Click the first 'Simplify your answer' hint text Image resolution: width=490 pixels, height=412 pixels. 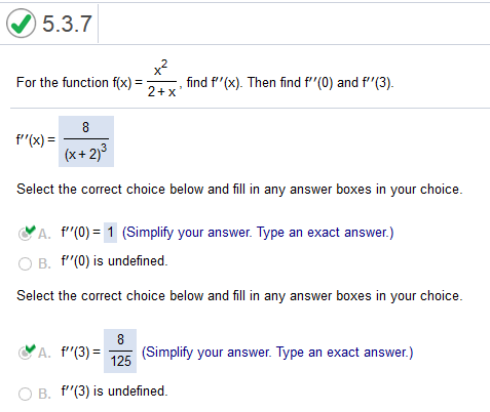(258, 232)
